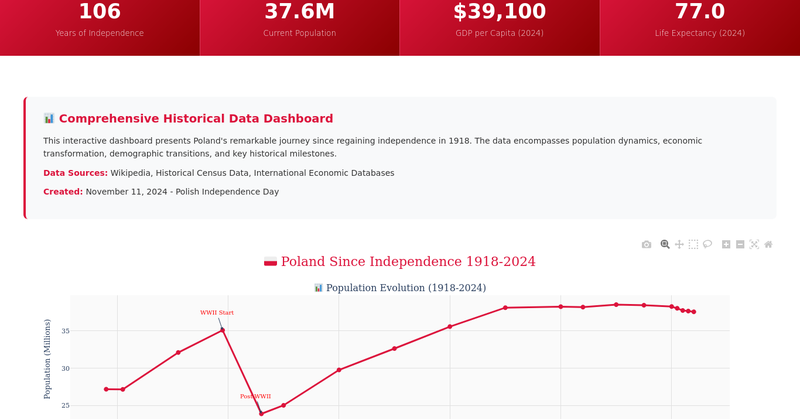Screen dimensions: 800x419
Task: Click the y-axis tick label 35
Action: click(65, 331)
